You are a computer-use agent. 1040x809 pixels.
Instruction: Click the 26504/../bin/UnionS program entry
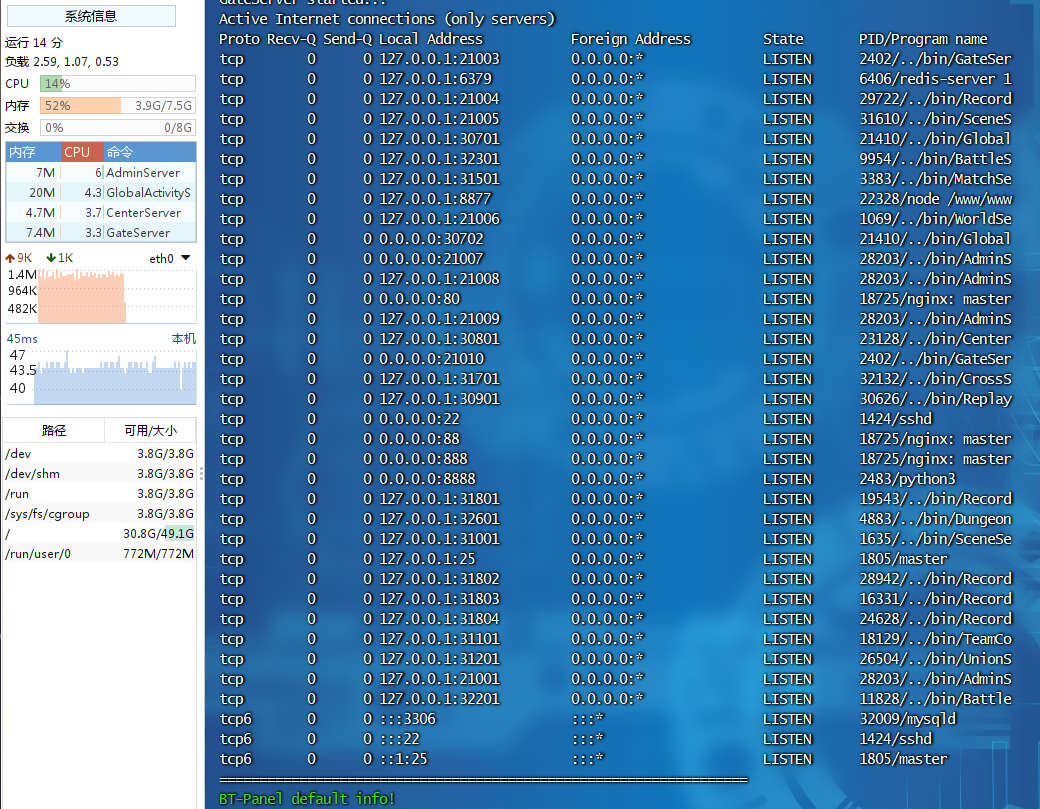[x=936, y=658]
